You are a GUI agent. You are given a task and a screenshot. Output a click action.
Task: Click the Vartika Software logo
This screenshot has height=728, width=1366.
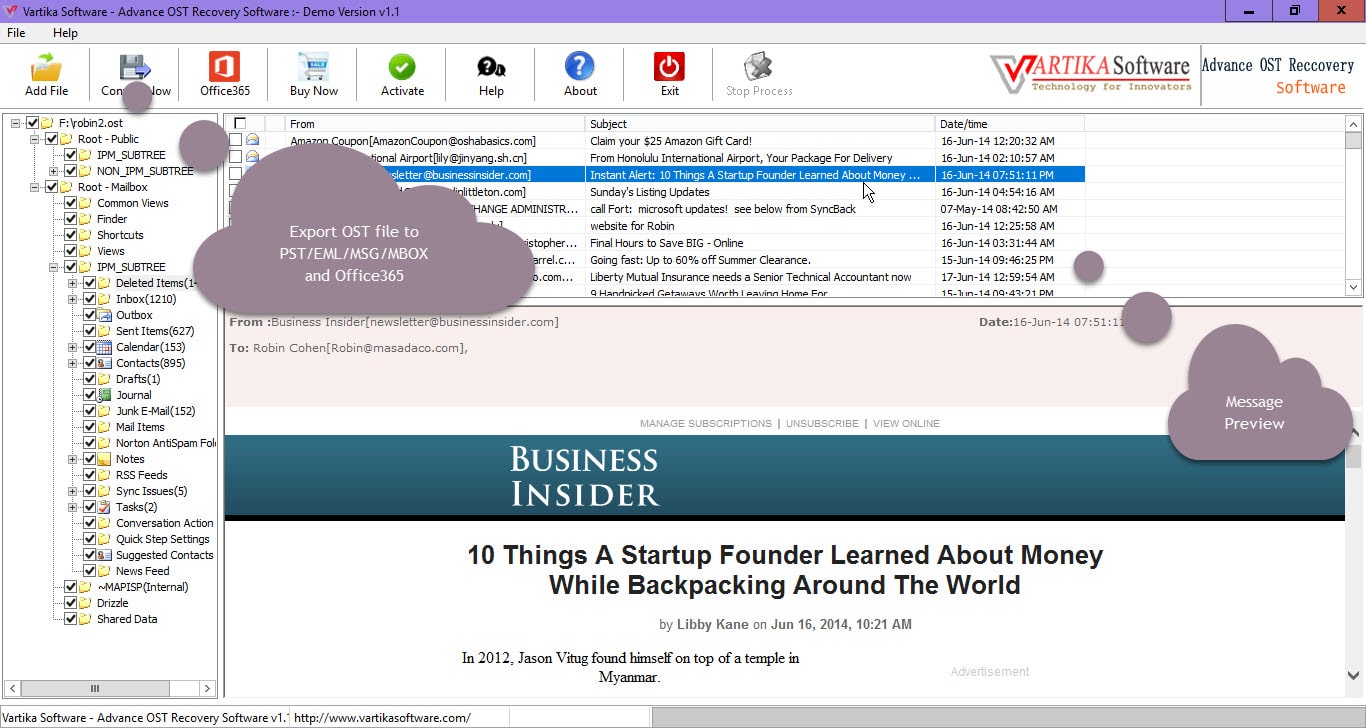(x=1091, y=74)
